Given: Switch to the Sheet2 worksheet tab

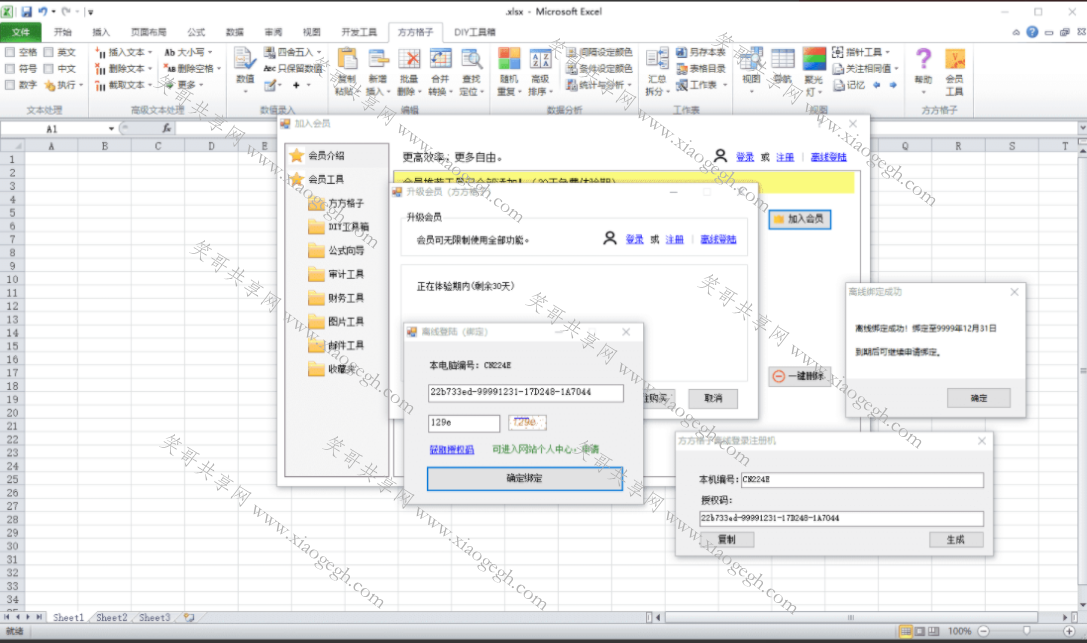Looking at the screenshot, I should (x=112, y=617).
